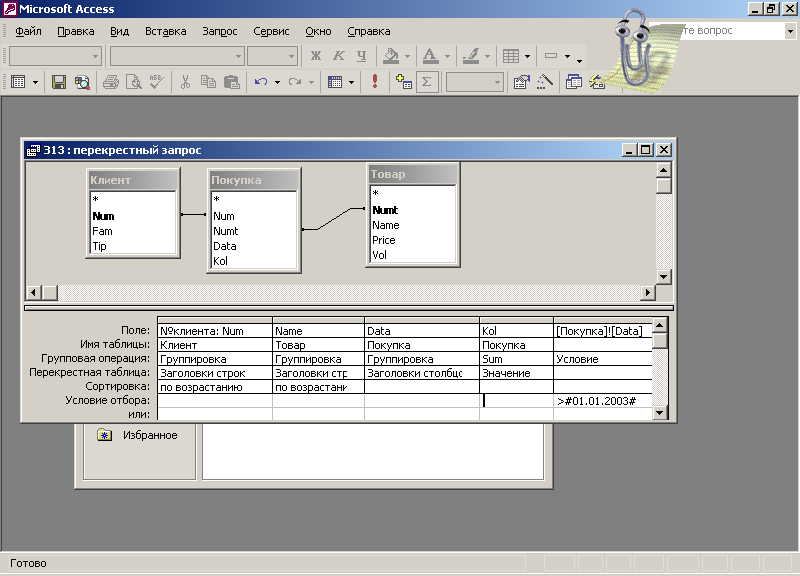The height and width of the screenshot is (576, 800).
Task: Expand the help question box dropdown
Action: pyautogui.click(x=790, y=31)
